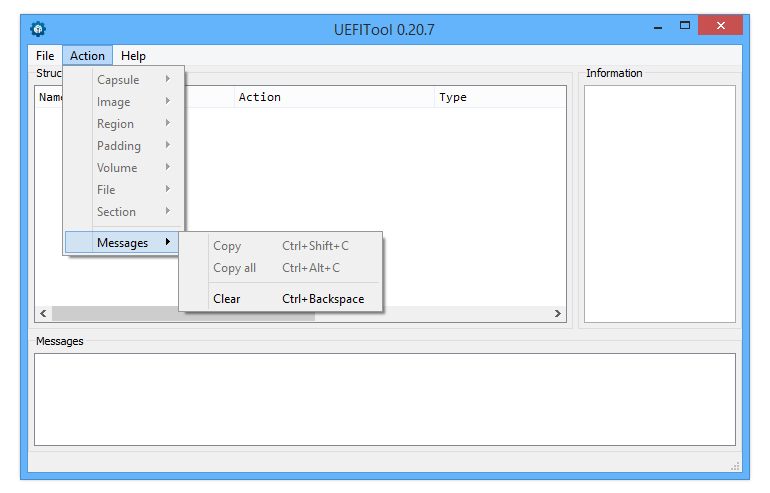Select the Messages submenu entry
The image size is (770, 493).
click(122, 243)
